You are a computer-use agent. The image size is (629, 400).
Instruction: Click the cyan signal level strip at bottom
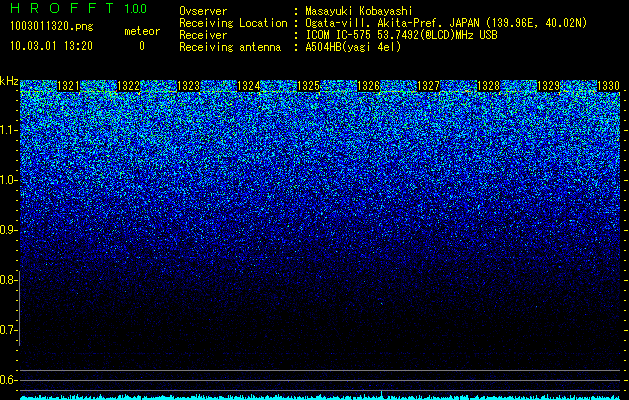320,398
